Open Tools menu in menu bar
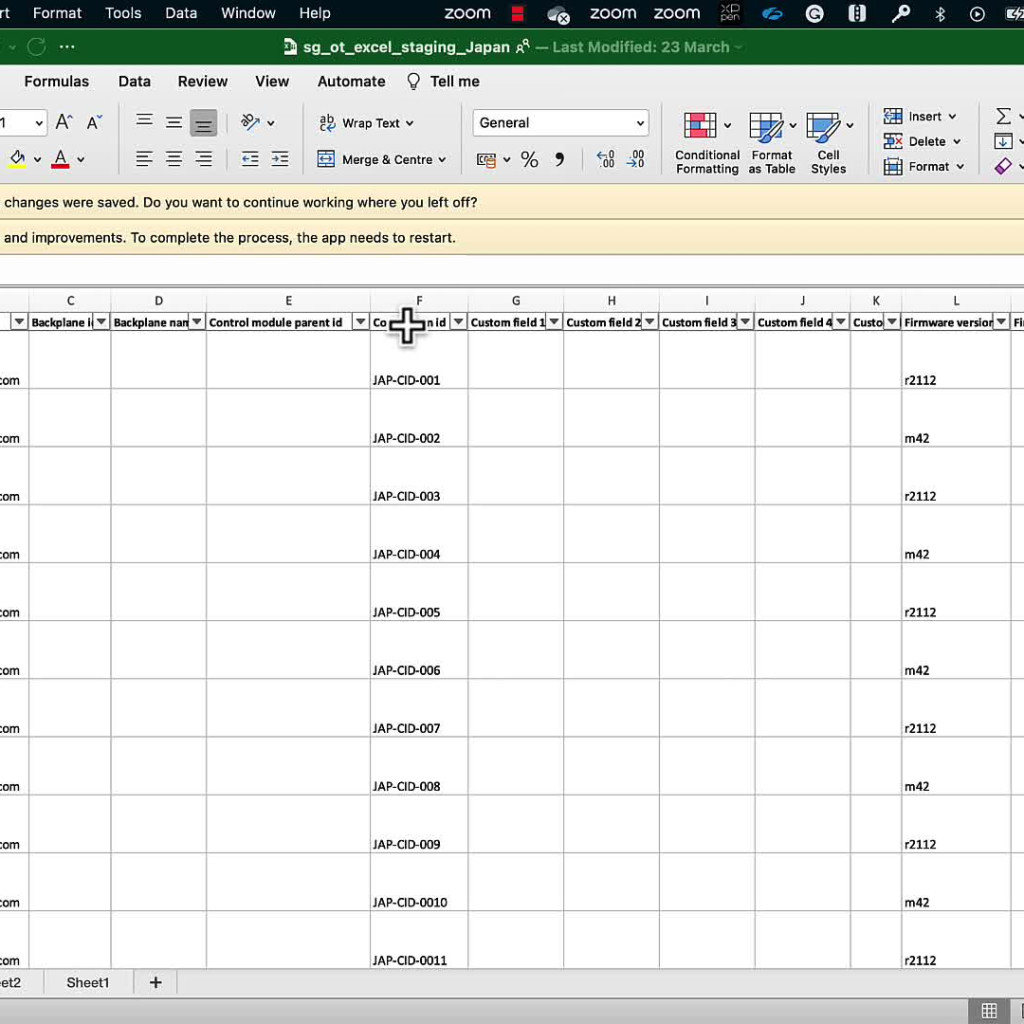The height and width of the screenshot is (1024, 1024). (x=123, y=13)
